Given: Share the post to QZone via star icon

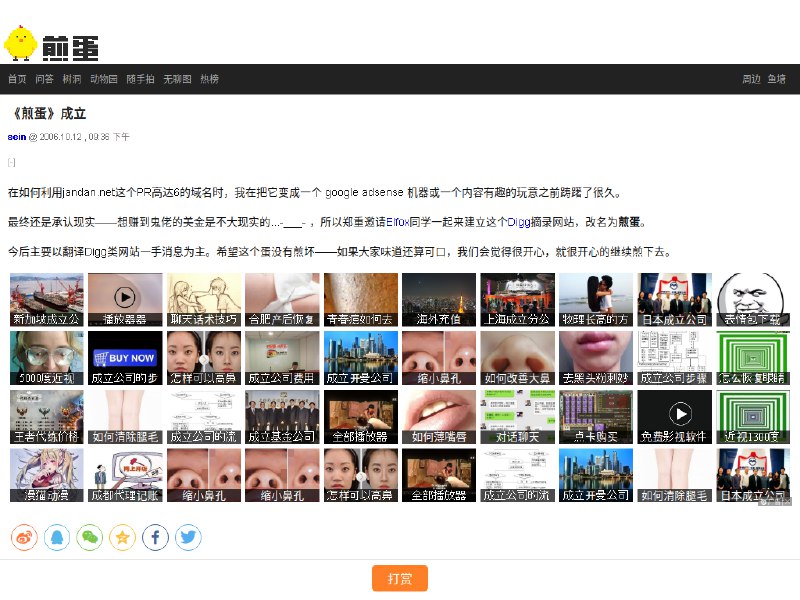Looking at the screenshot, I should tap(121, 537).
